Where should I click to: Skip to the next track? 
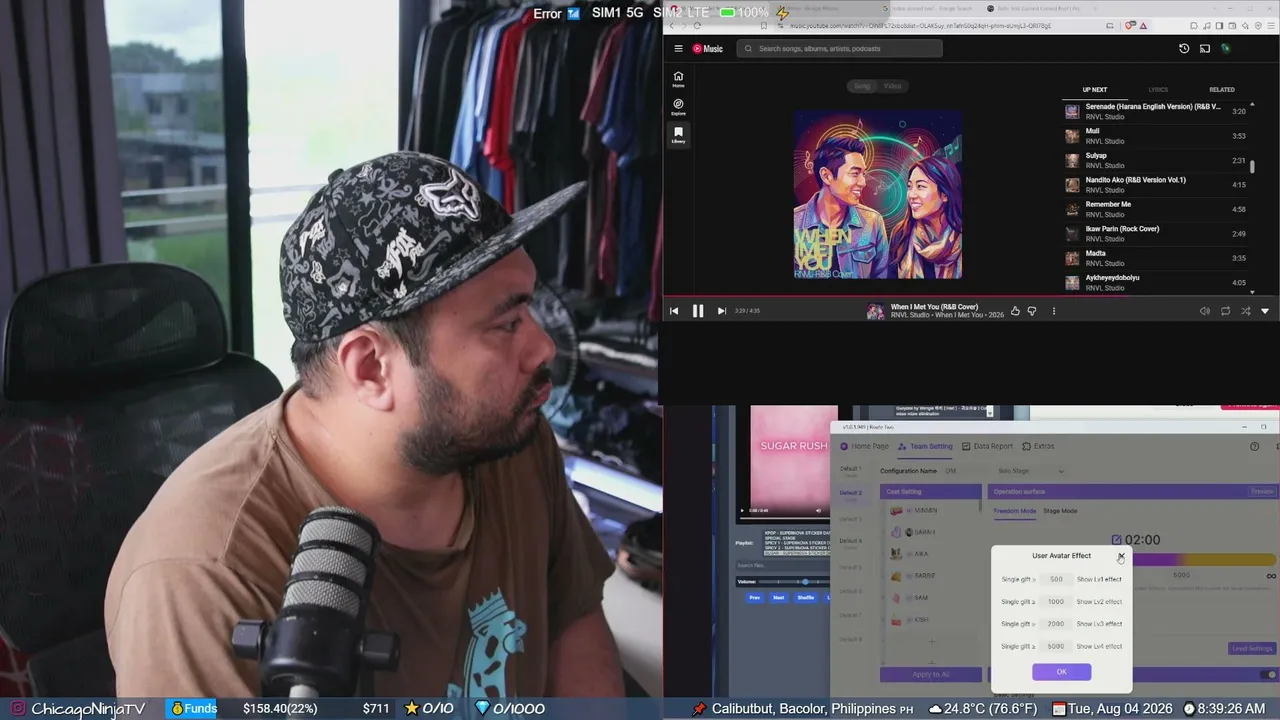click(721, 311)
